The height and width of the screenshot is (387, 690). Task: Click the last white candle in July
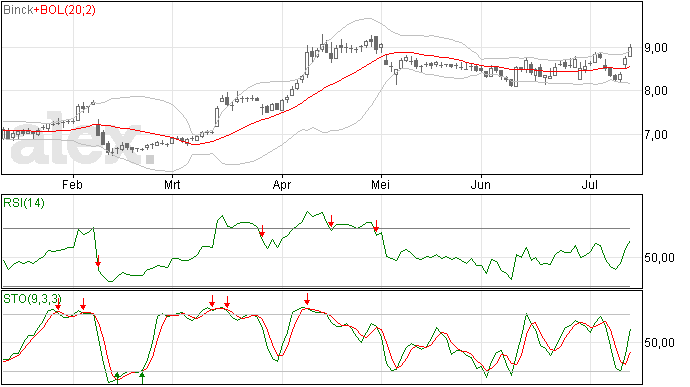tap(630, 51)
